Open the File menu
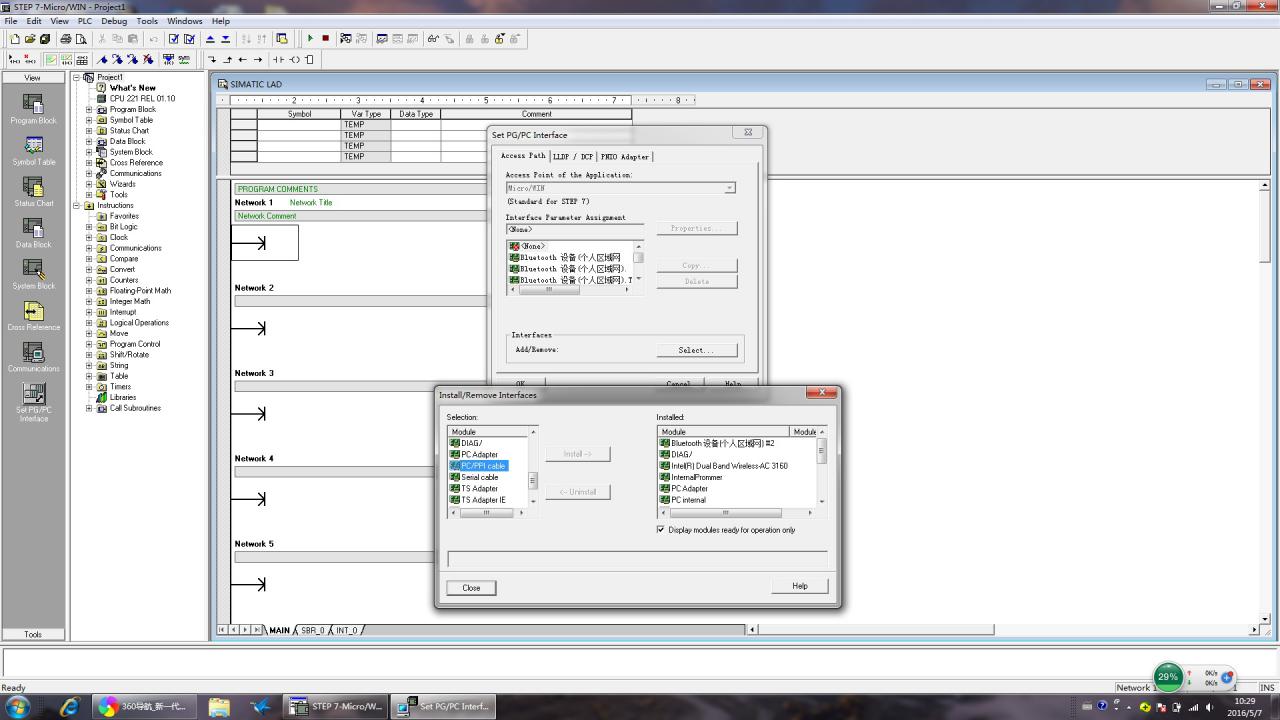Viewport: 1280px width, 720px height. [x=11, y=21]
